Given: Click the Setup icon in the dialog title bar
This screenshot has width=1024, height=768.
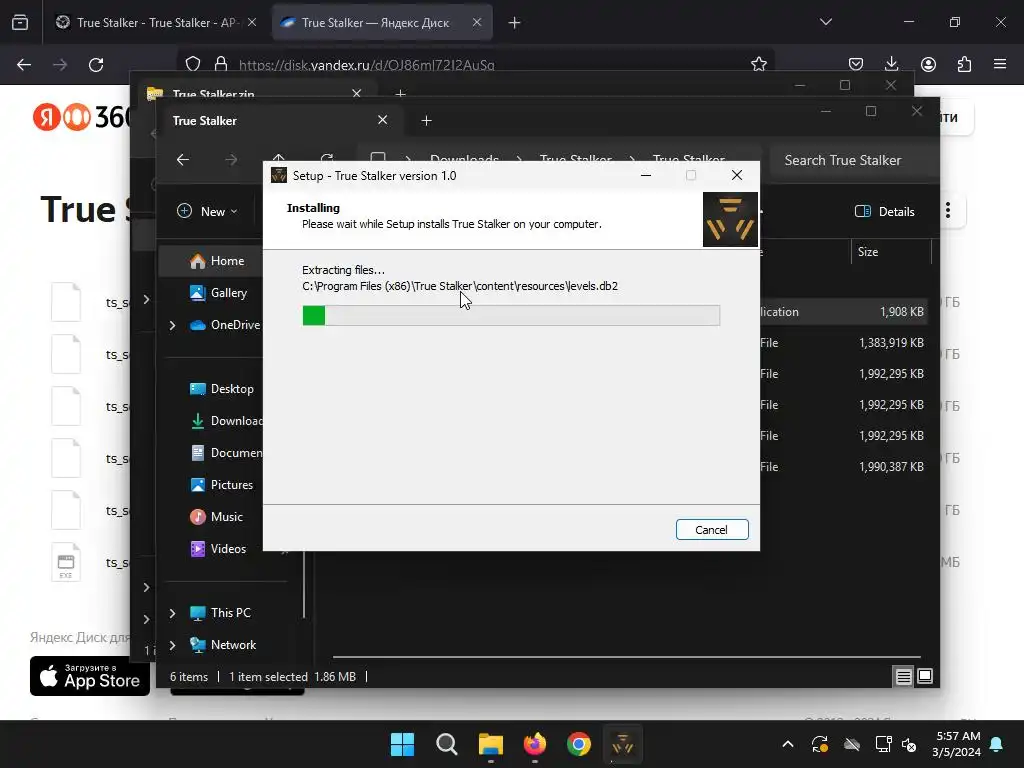Looking at the screenshot, I should click(279, 175).
